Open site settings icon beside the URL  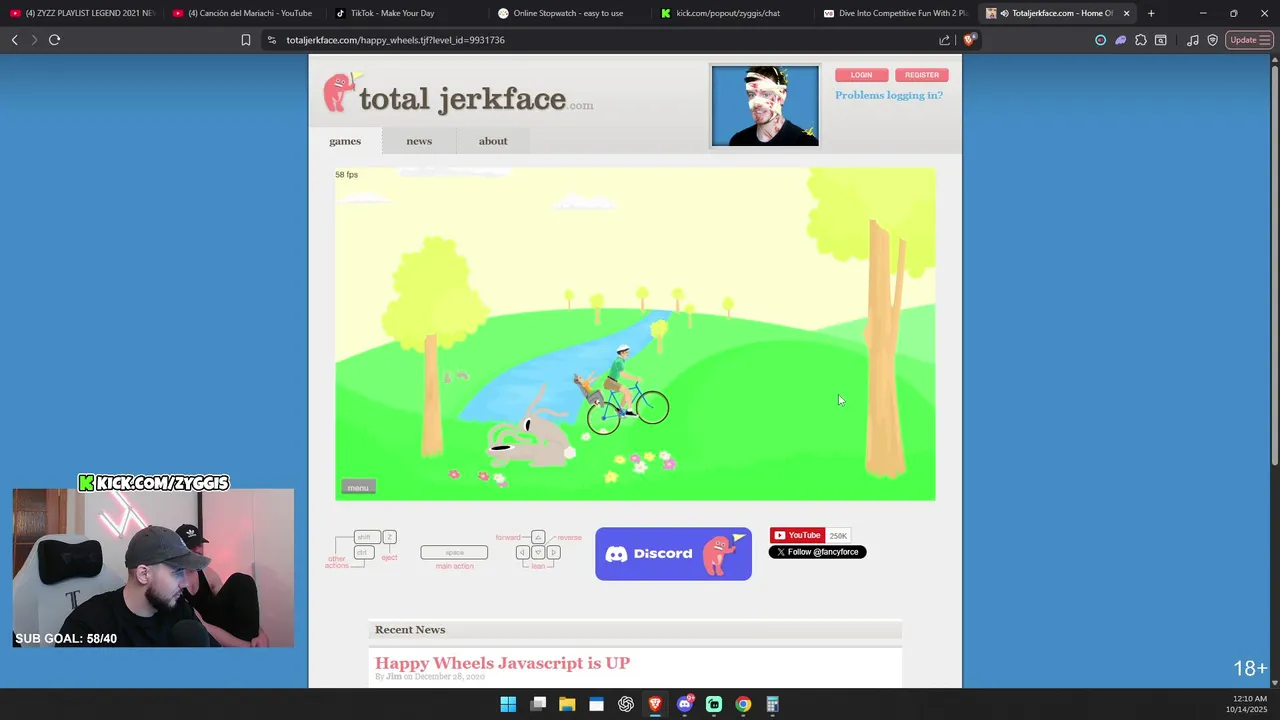click(x=271, y=40)
